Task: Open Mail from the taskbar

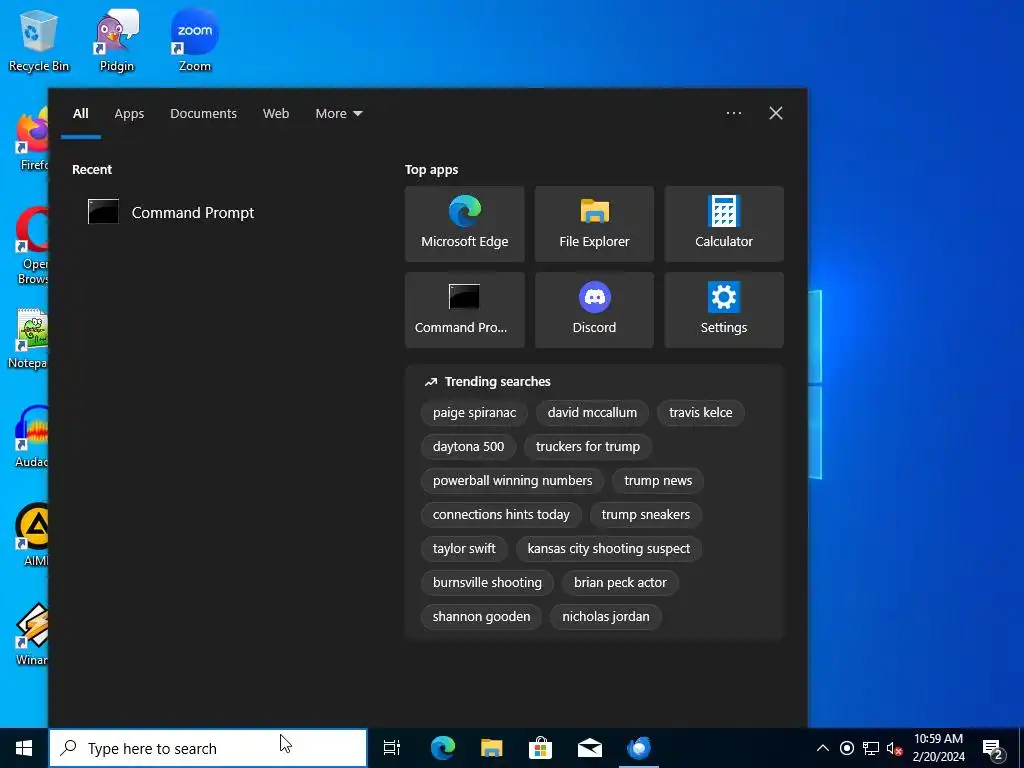Action: click(x=590, y=748)
